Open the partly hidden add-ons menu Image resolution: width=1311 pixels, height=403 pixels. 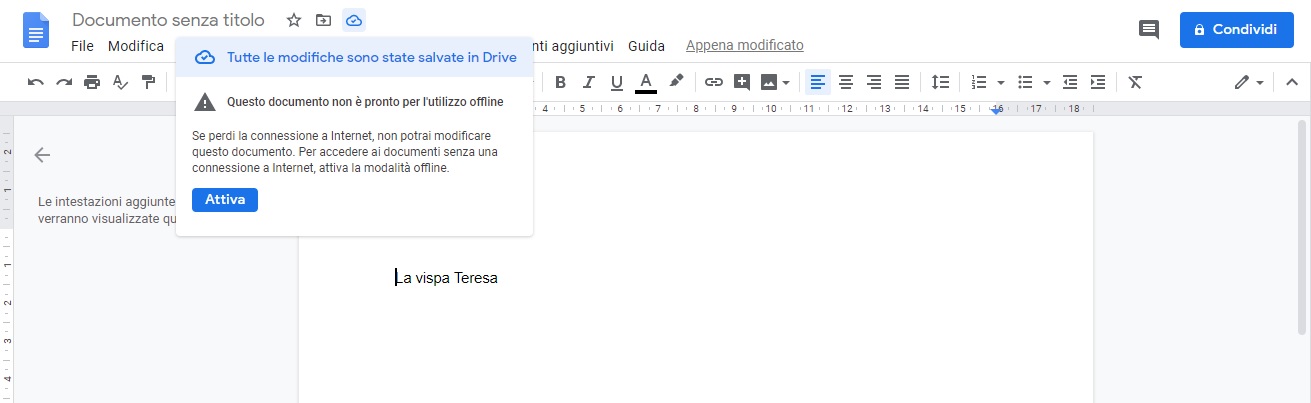[573, 46]
